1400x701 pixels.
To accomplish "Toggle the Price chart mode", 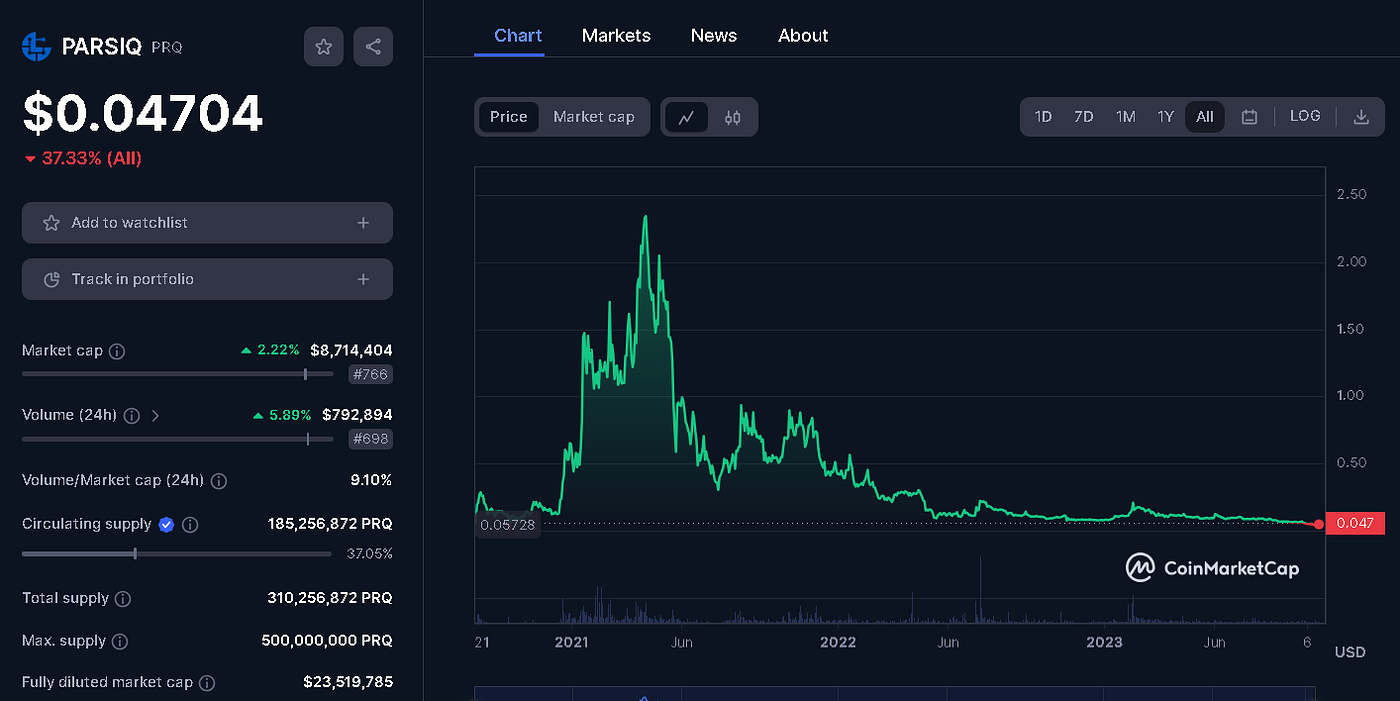I will pyautogui.click(x=508, y=117).
